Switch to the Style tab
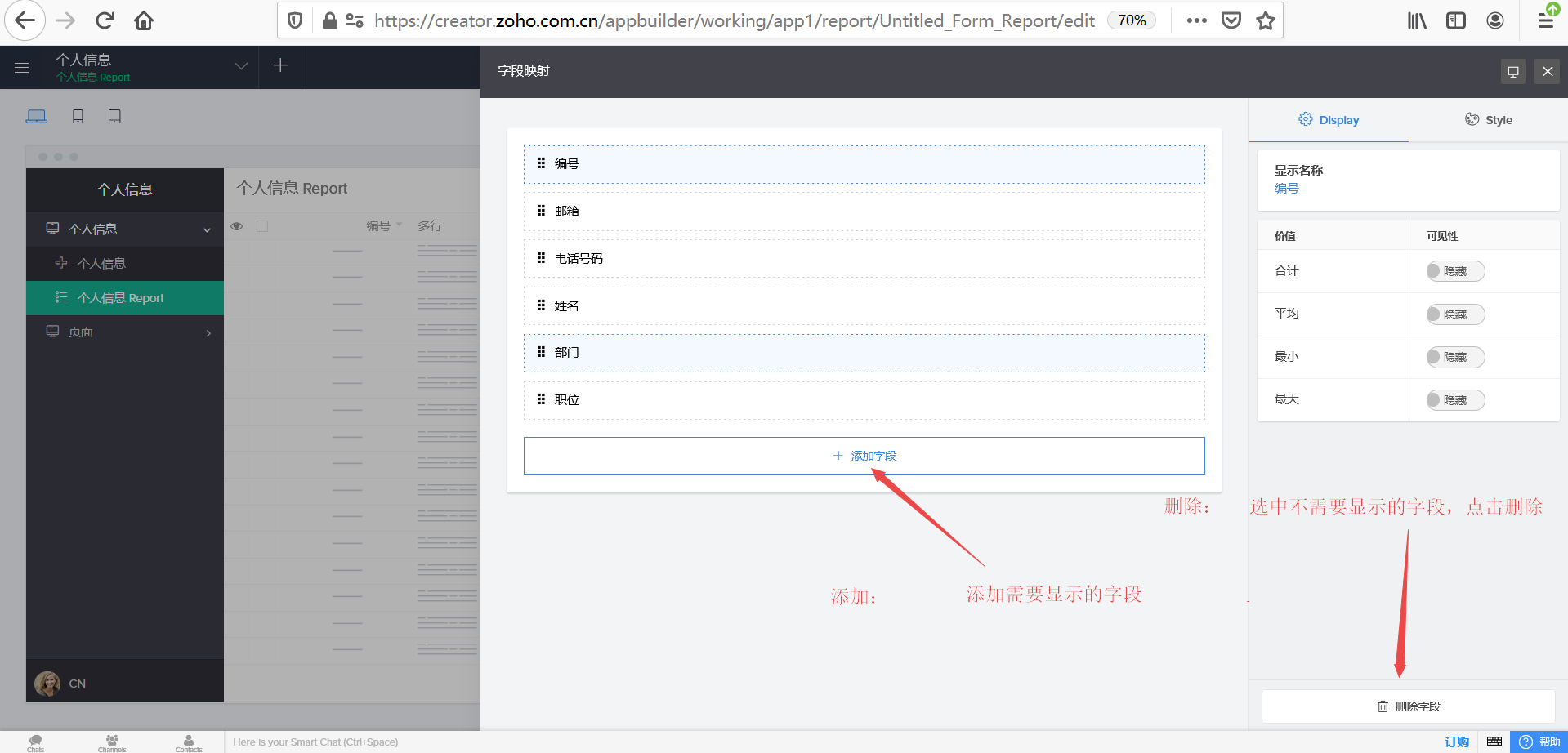The height and width of the screenshot is (753, 1568). click(1488, 120)
